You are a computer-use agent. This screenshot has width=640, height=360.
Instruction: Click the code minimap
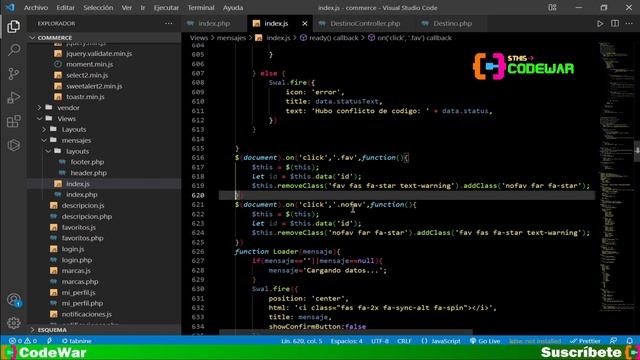coord(615,176)
